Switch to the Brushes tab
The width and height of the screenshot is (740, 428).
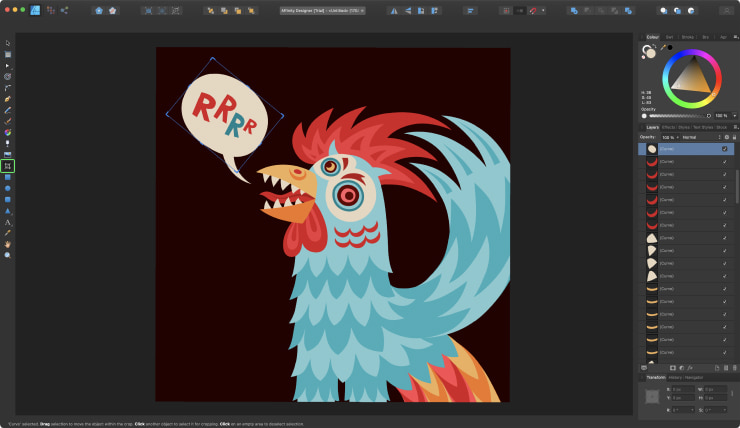point(706,37)
